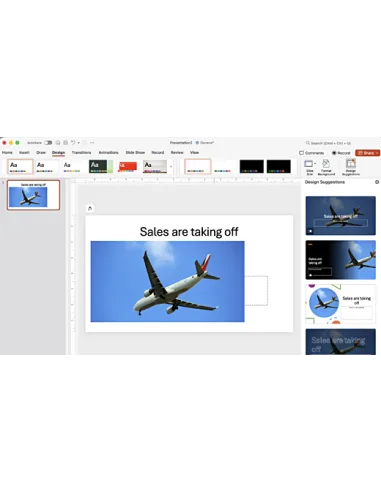The height and width of the screenshot is (492, 381).
Task: Open the Transitions ribbon tab
Action: [81, 152]
